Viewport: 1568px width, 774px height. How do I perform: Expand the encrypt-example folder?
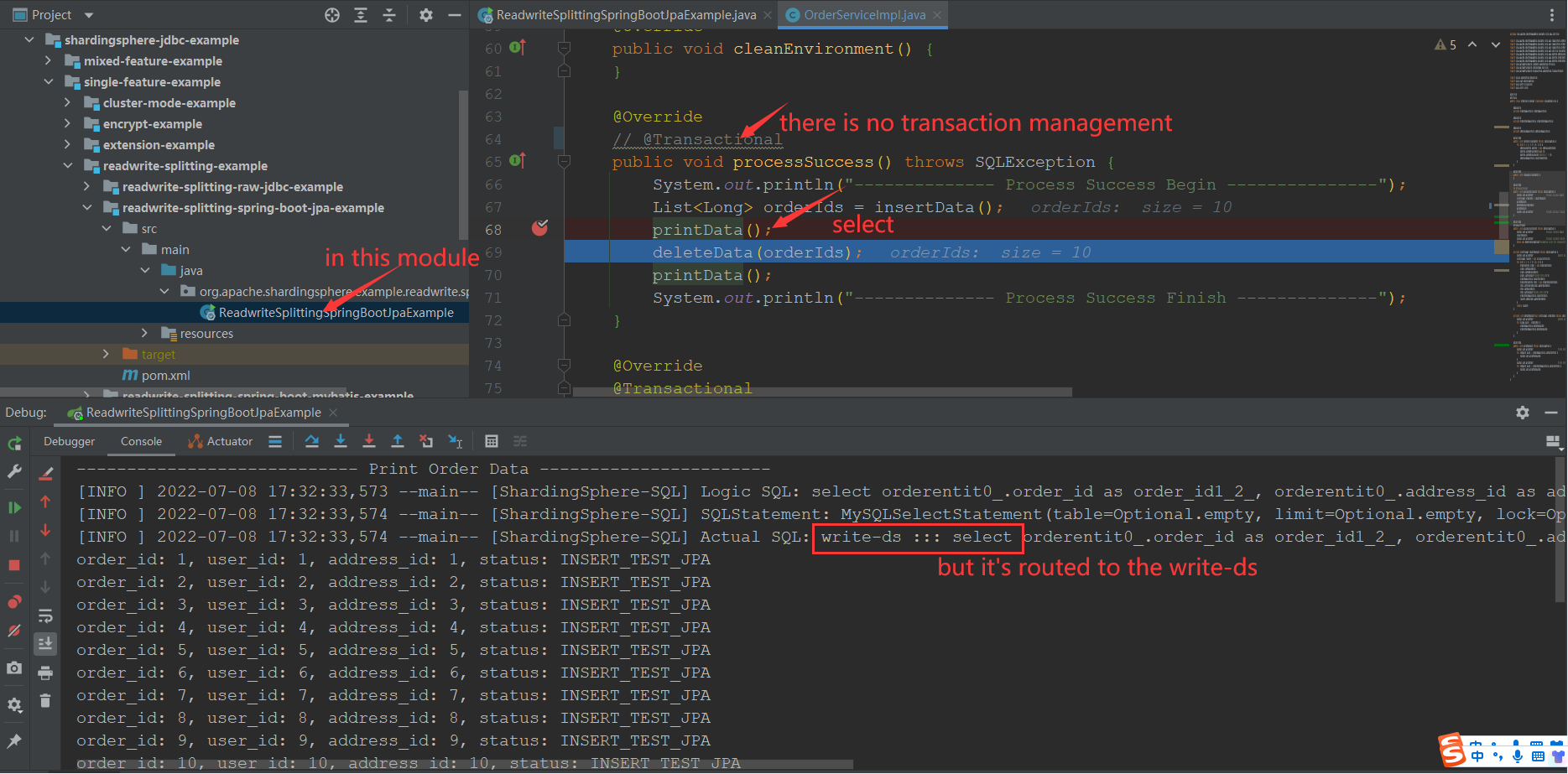pos(68,123)
